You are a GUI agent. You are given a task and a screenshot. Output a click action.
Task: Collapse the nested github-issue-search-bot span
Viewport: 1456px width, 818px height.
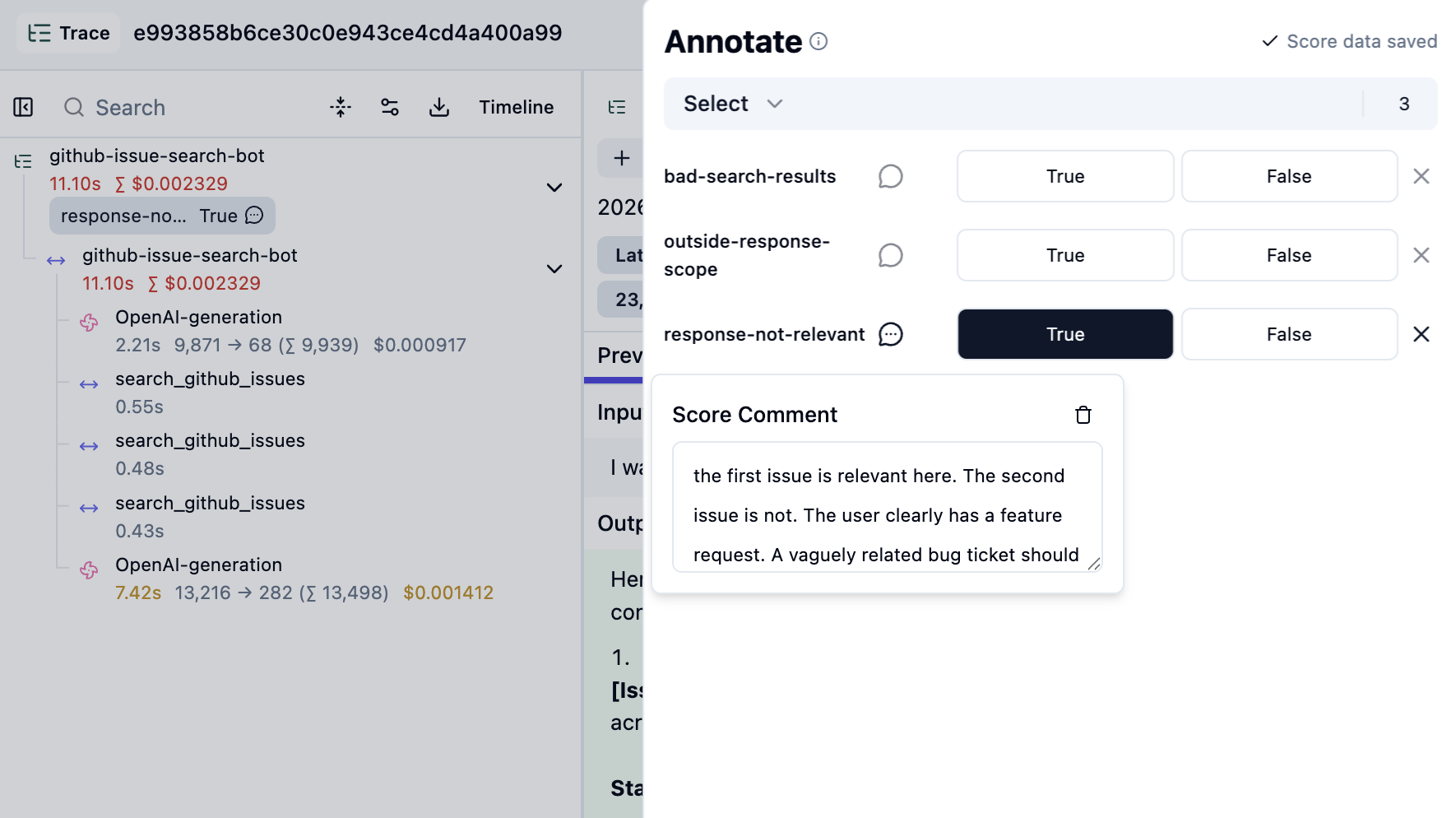tap(554, 269)
